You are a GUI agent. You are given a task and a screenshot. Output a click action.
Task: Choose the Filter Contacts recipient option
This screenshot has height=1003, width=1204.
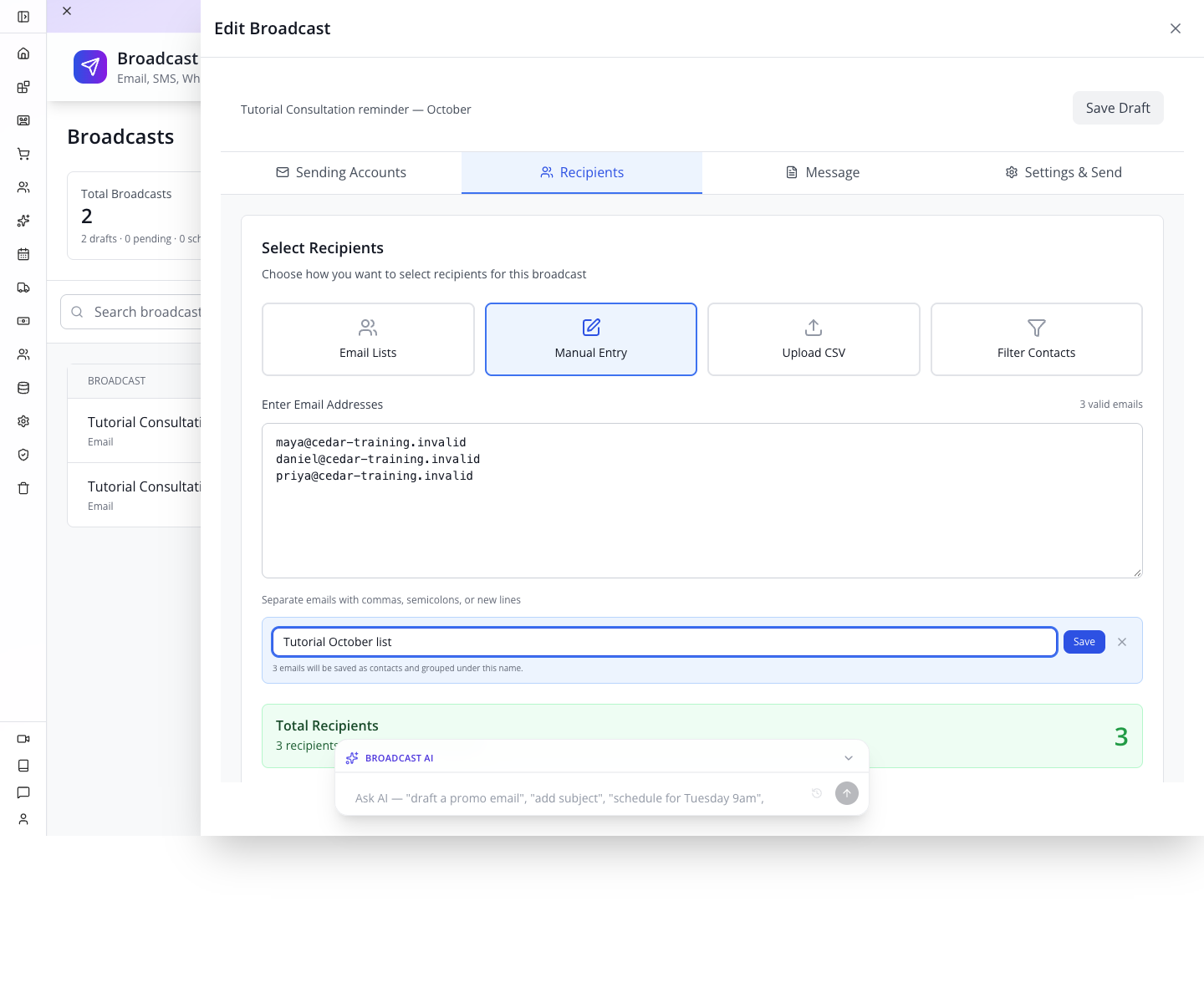[1037, 339]
